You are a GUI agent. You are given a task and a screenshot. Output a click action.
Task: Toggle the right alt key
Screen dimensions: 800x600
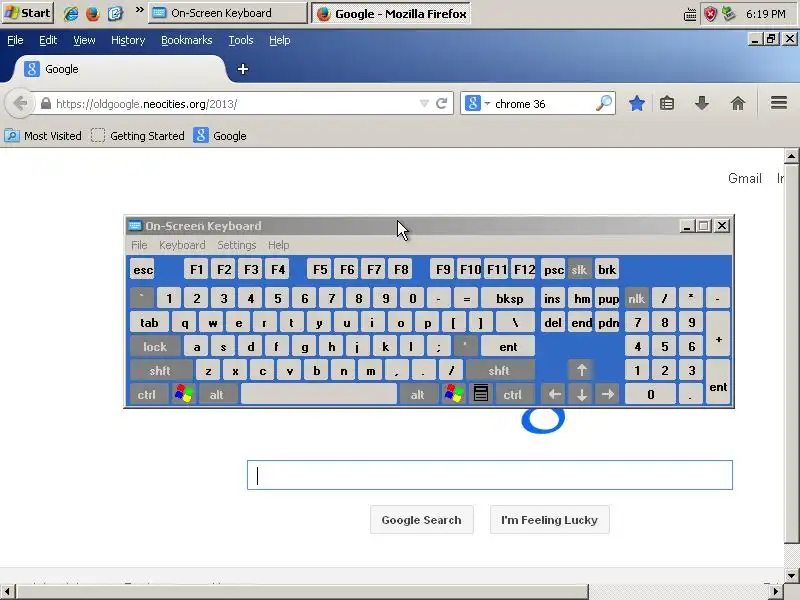pos(418,394)
